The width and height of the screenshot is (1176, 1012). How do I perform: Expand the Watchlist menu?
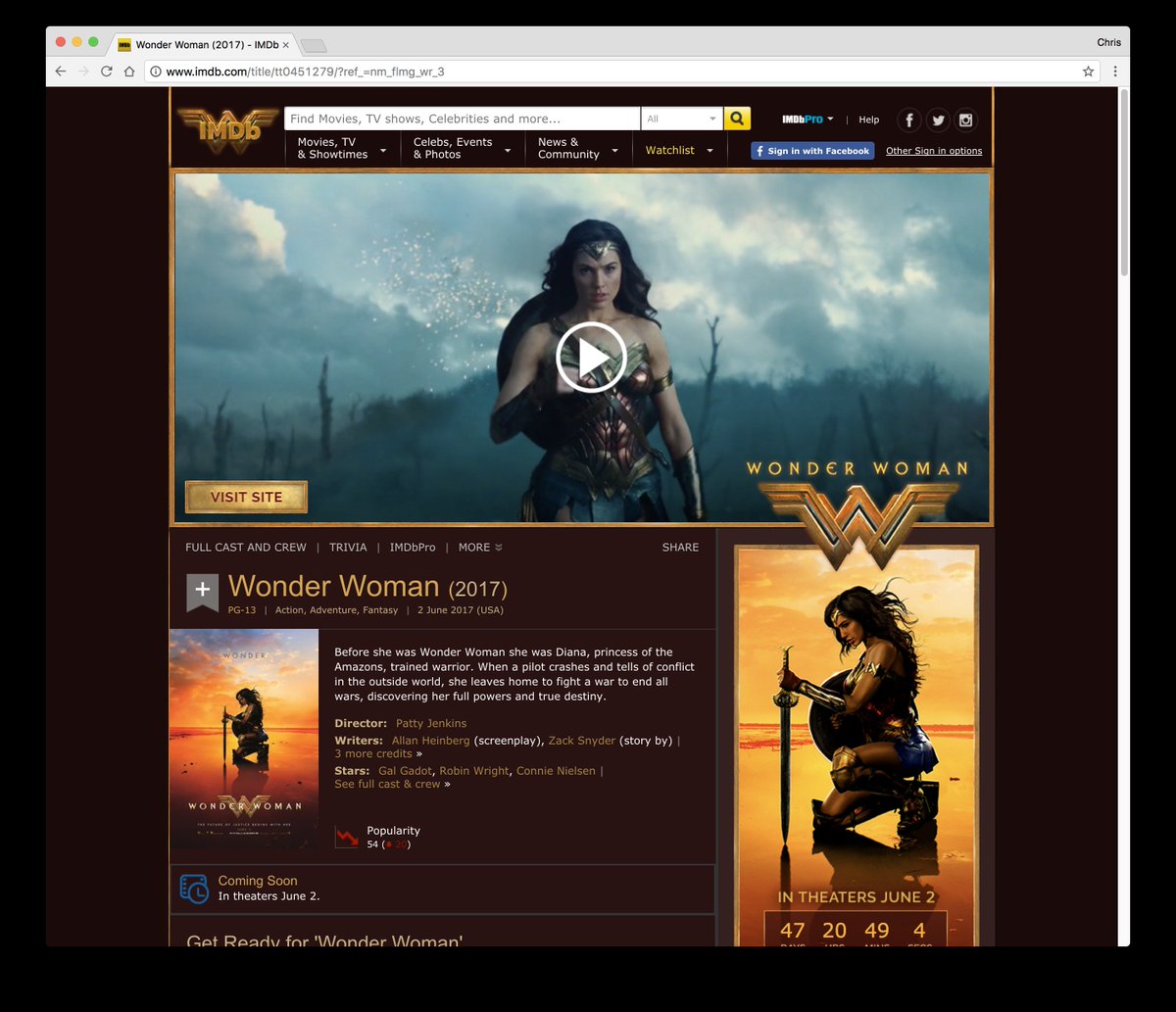[679, 150]
